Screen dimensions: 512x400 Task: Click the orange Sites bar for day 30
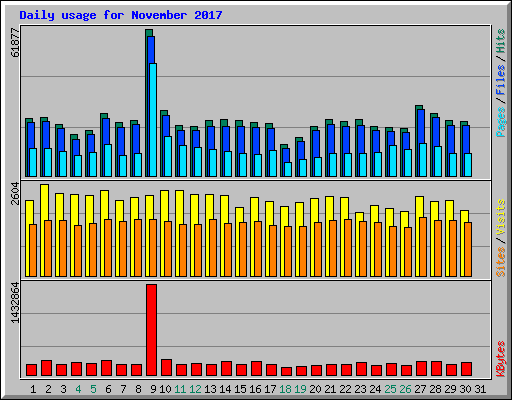coord(468,249)
